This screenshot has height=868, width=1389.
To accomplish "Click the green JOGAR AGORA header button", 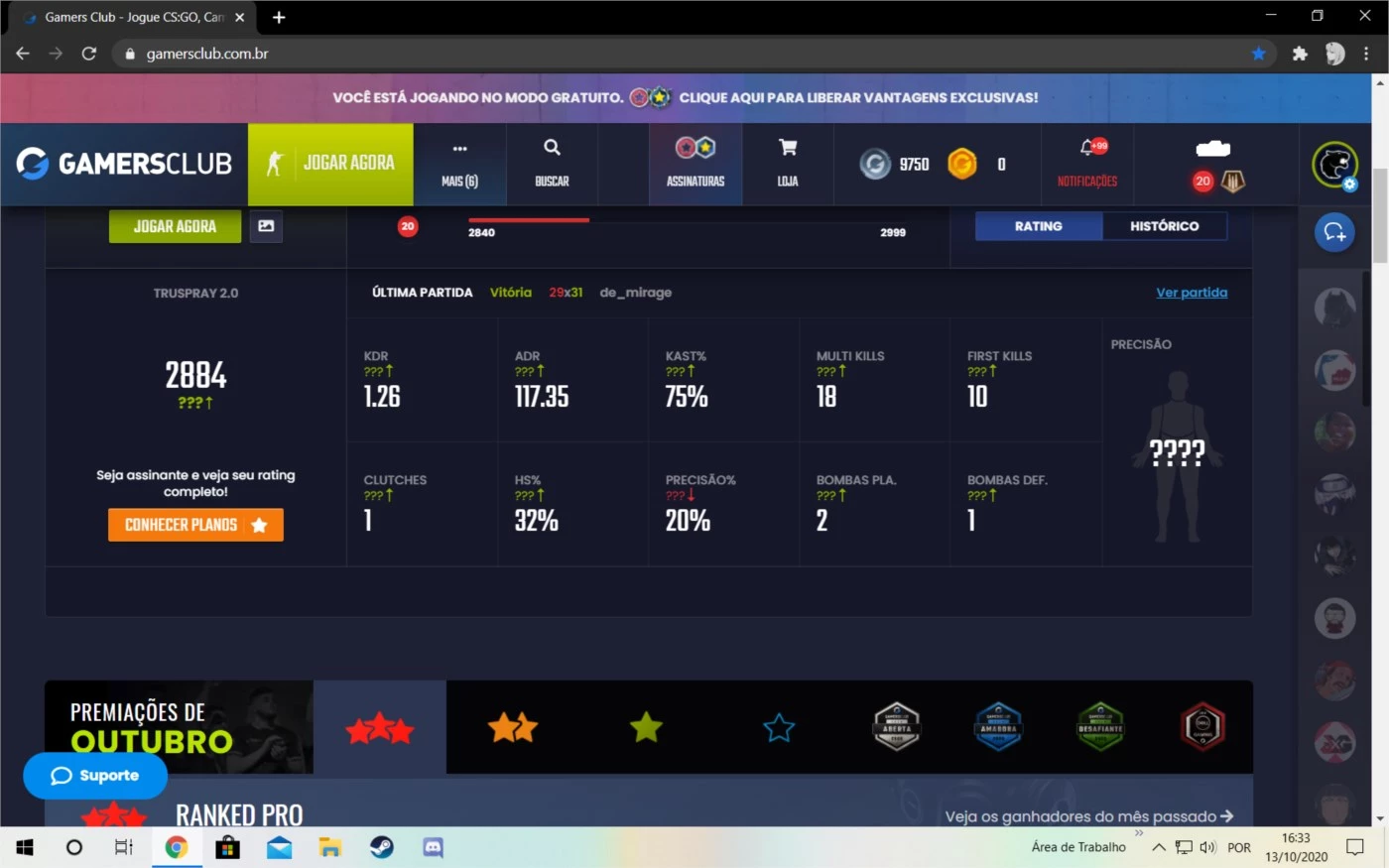I will point(330,164).
